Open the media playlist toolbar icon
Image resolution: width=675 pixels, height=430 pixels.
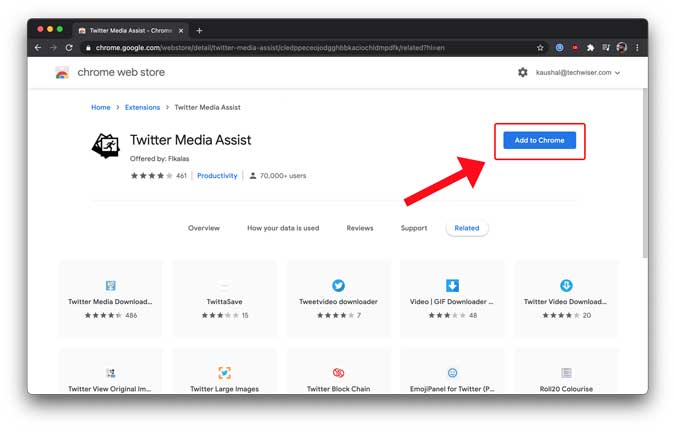point(606,48)
